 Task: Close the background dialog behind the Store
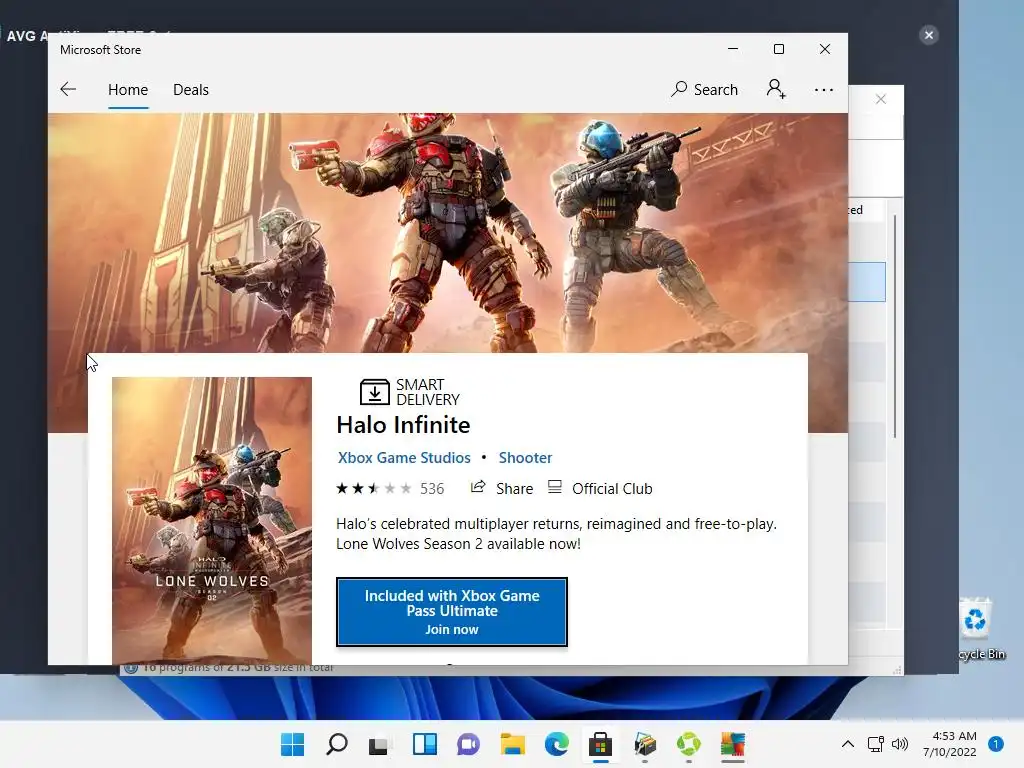tap(881, 99)
